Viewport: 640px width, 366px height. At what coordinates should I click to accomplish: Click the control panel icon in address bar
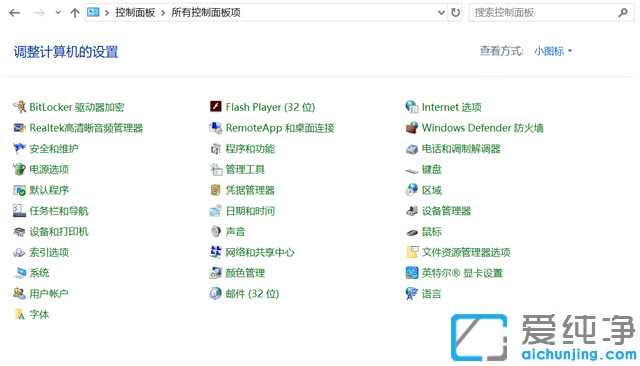[93, 13]
